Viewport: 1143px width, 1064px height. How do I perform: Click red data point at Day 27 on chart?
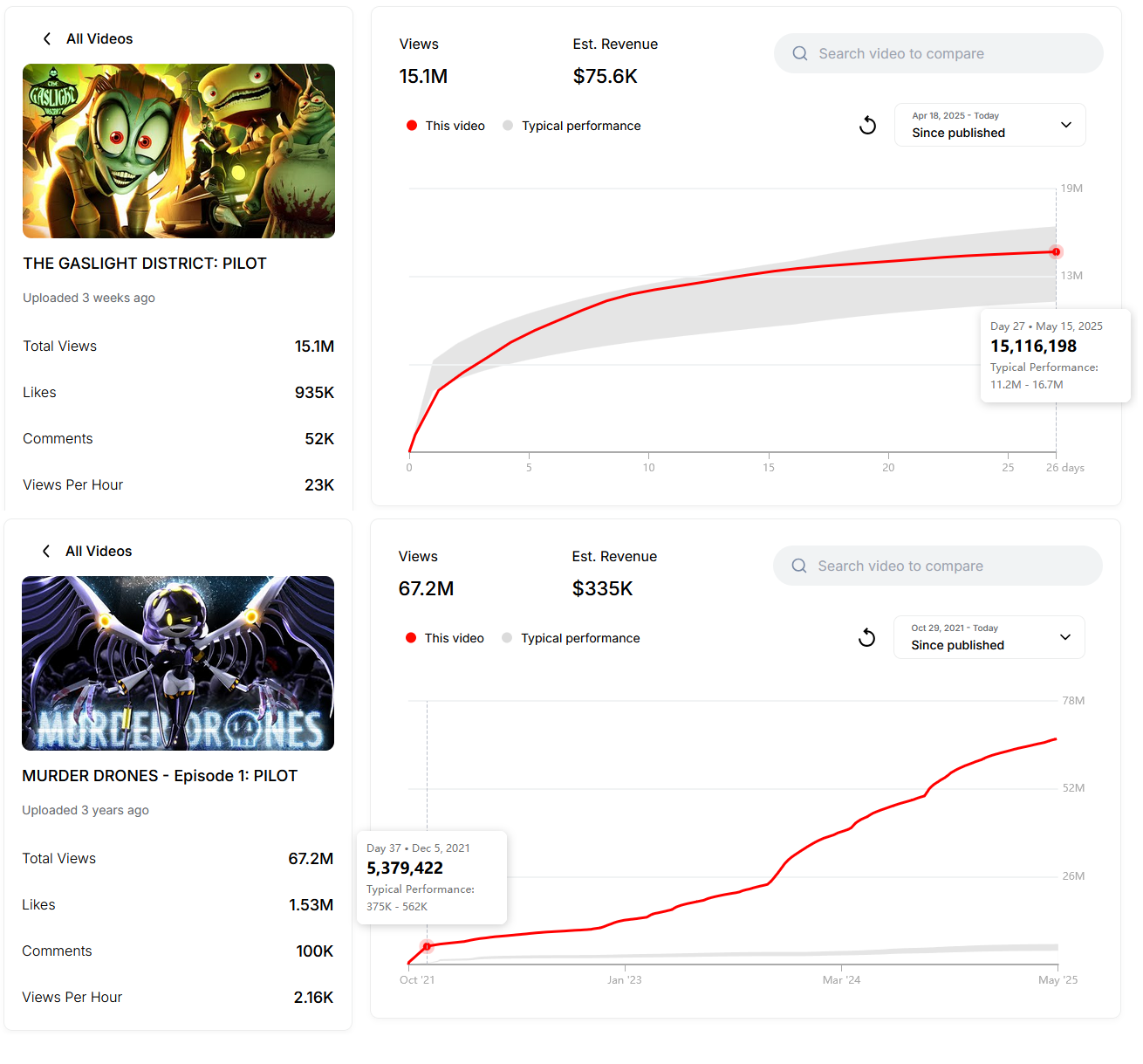pos(1056,251)
